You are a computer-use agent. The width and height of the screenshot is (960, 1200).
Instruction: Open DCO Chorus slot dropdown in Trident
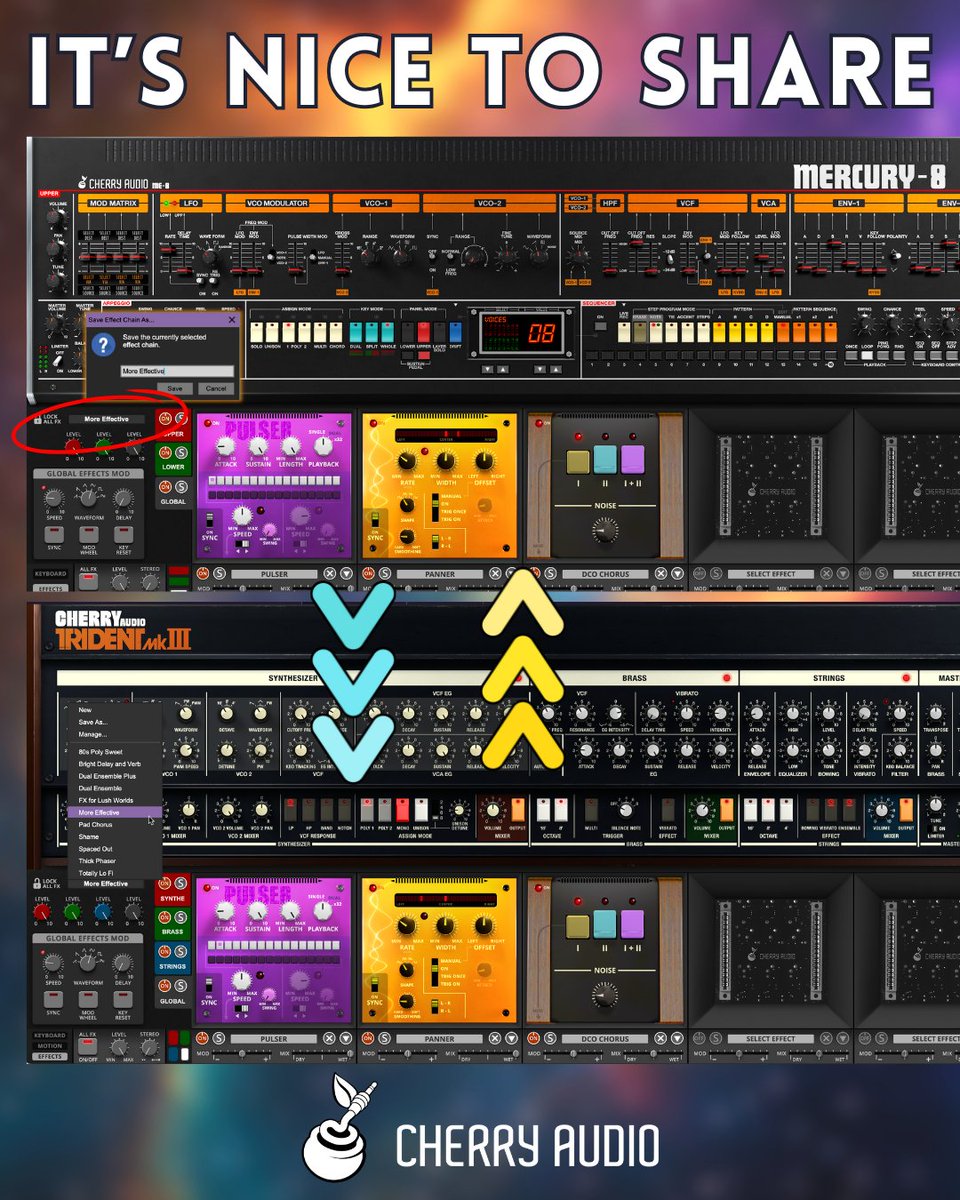pyautogui.click(x=678, y=1038)
